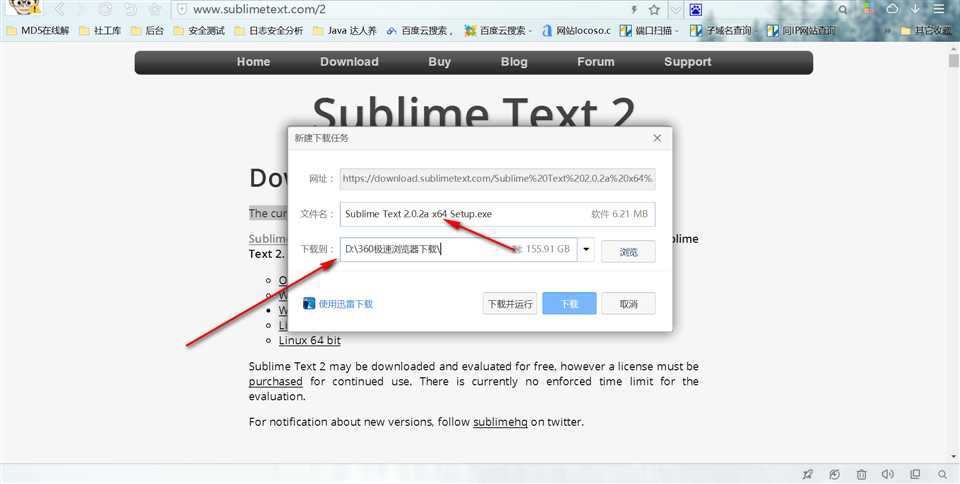Open the MD5在线解 bookmark

click(38, 30)
